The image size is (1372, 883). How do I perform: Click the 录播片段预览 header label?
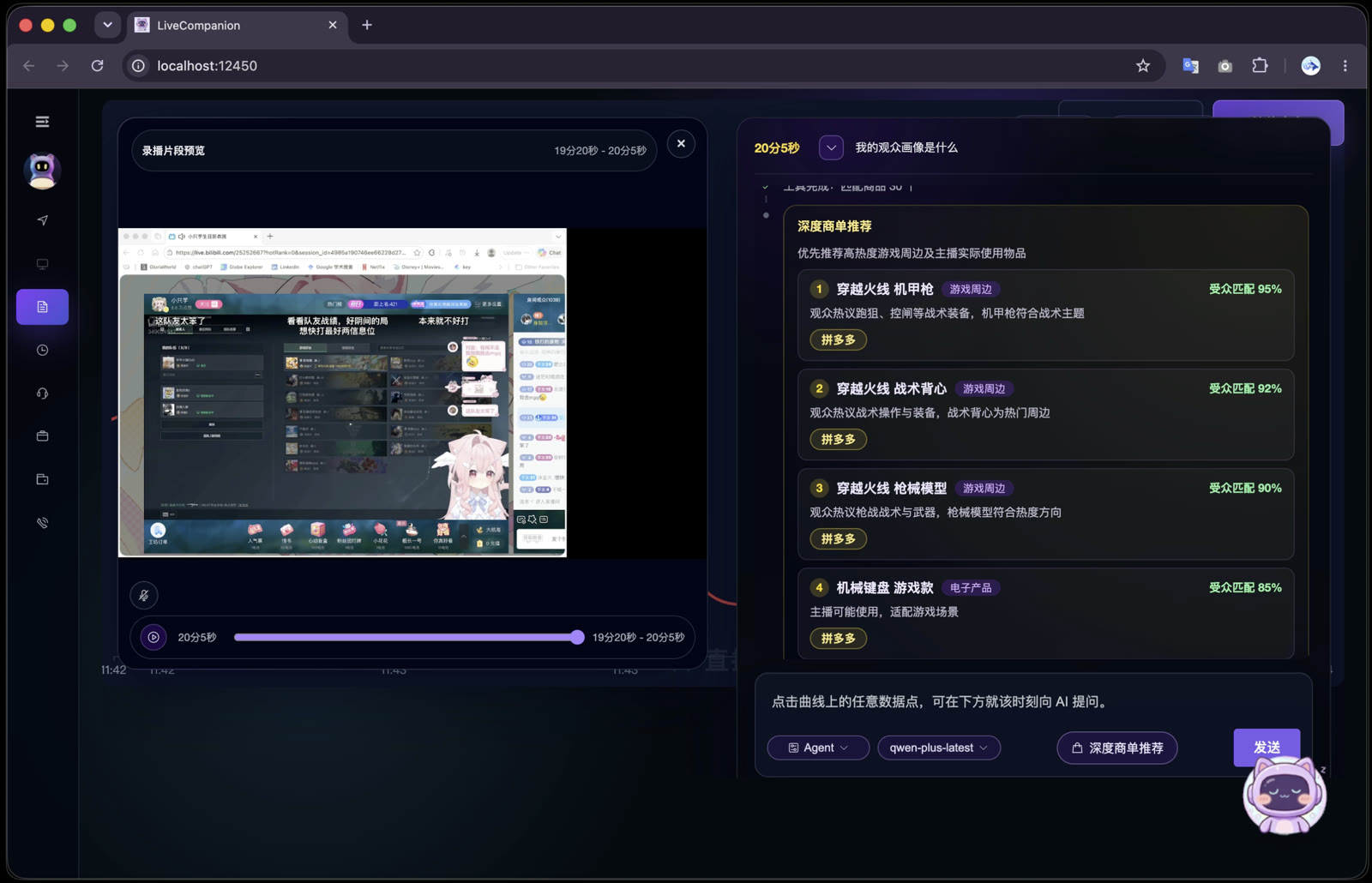click(173, 150)
